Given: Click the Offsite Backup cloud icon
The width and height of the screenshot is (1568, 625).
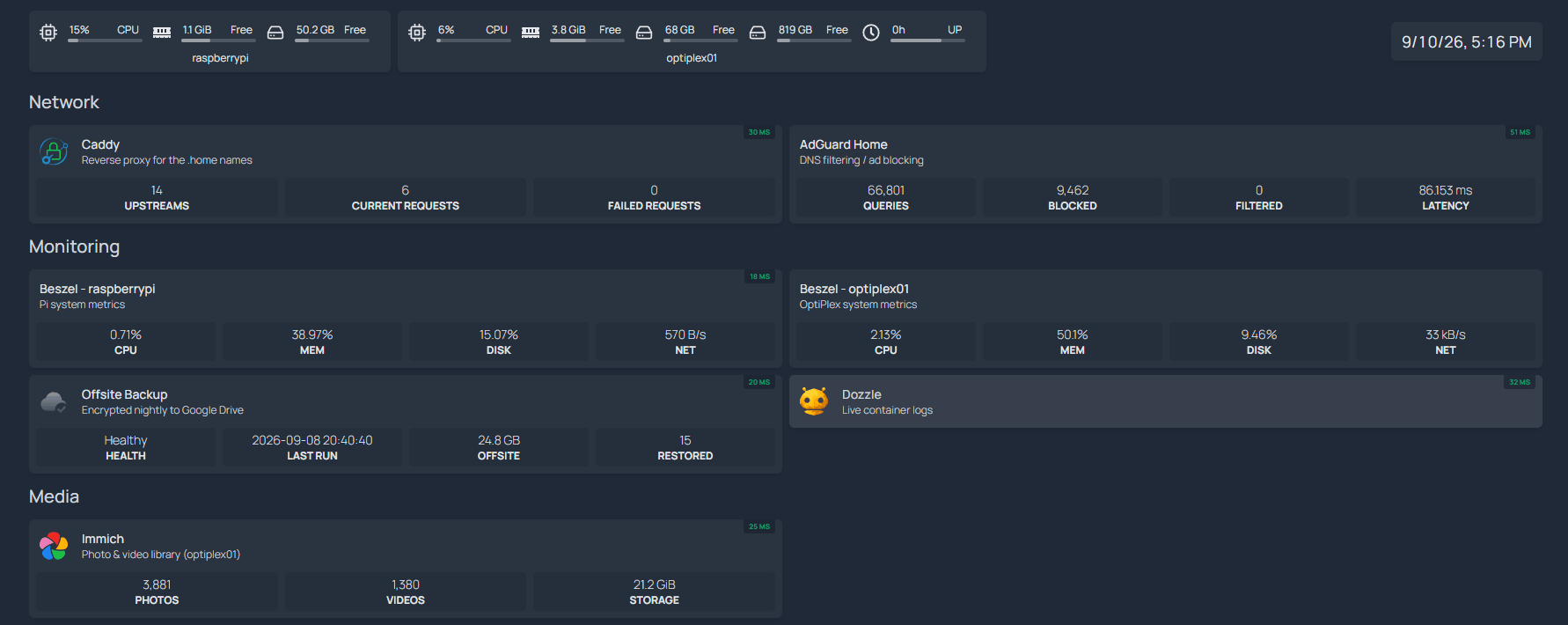Looking at the screenshot, I should pyautogui.click(x=54, y=401).
